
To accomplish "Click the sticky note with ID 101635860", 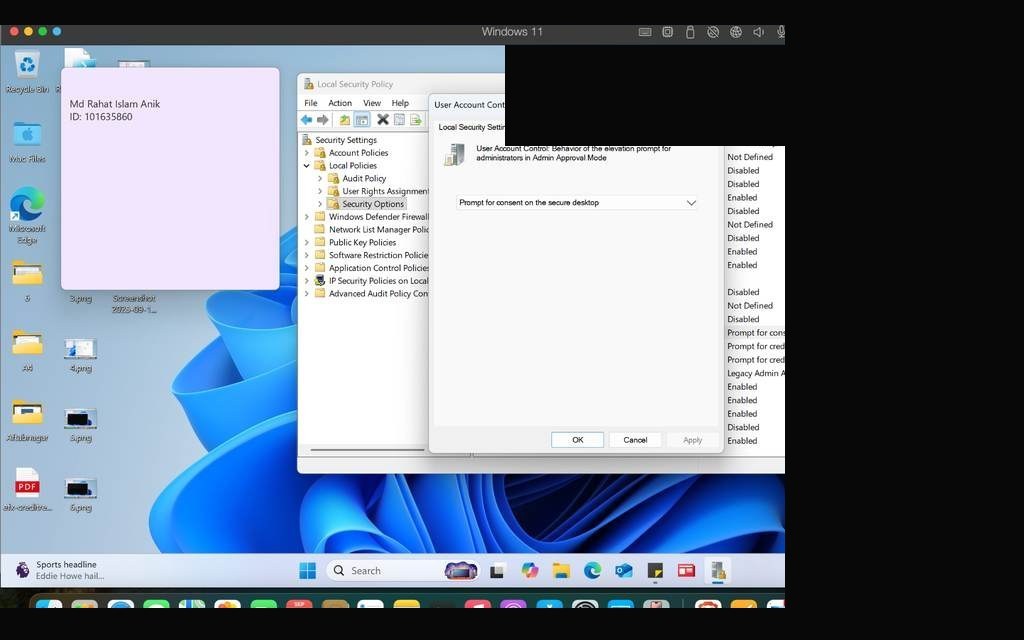I will pyautogui.click(x=170, y=178).
